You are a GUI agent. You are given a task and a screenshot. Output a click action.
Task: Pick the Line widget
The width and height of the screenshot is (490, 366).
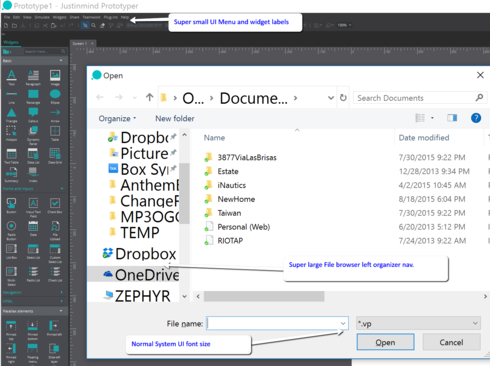point(12,96)
